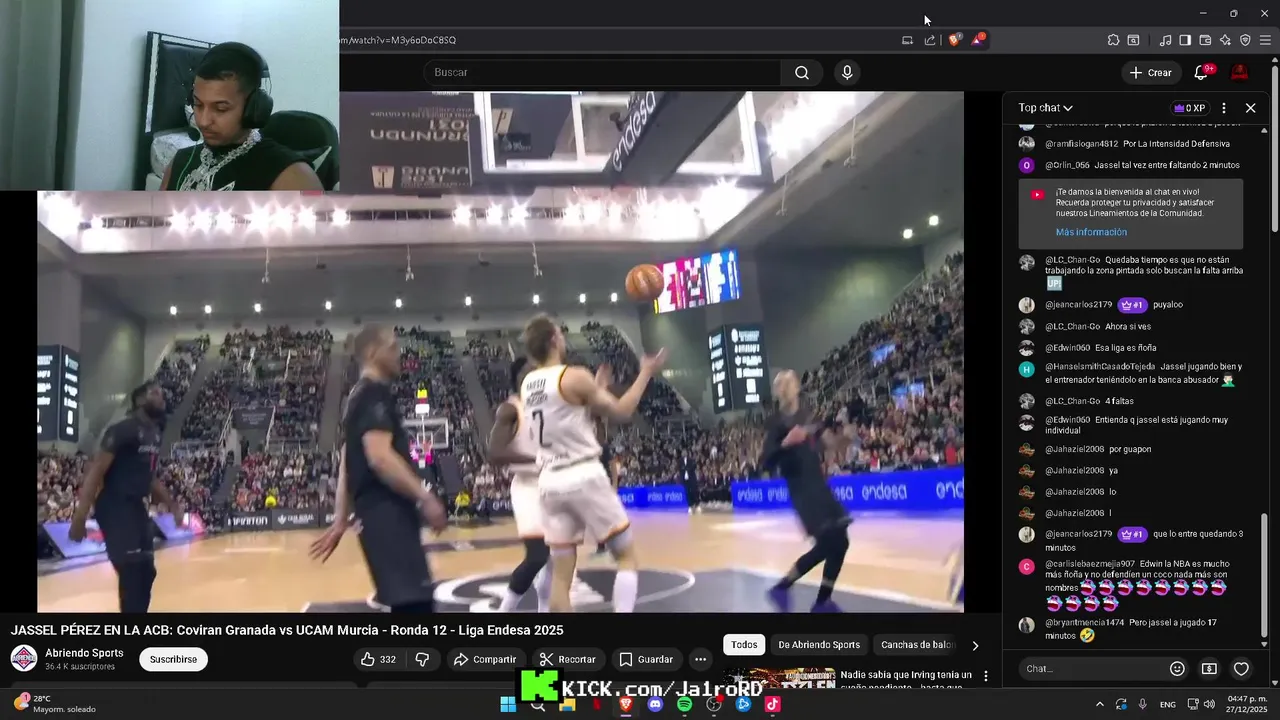This screenshot has width=1280, height=720.
Task: Click the YouTube search magnifier button
Action: tap(802, 72)
